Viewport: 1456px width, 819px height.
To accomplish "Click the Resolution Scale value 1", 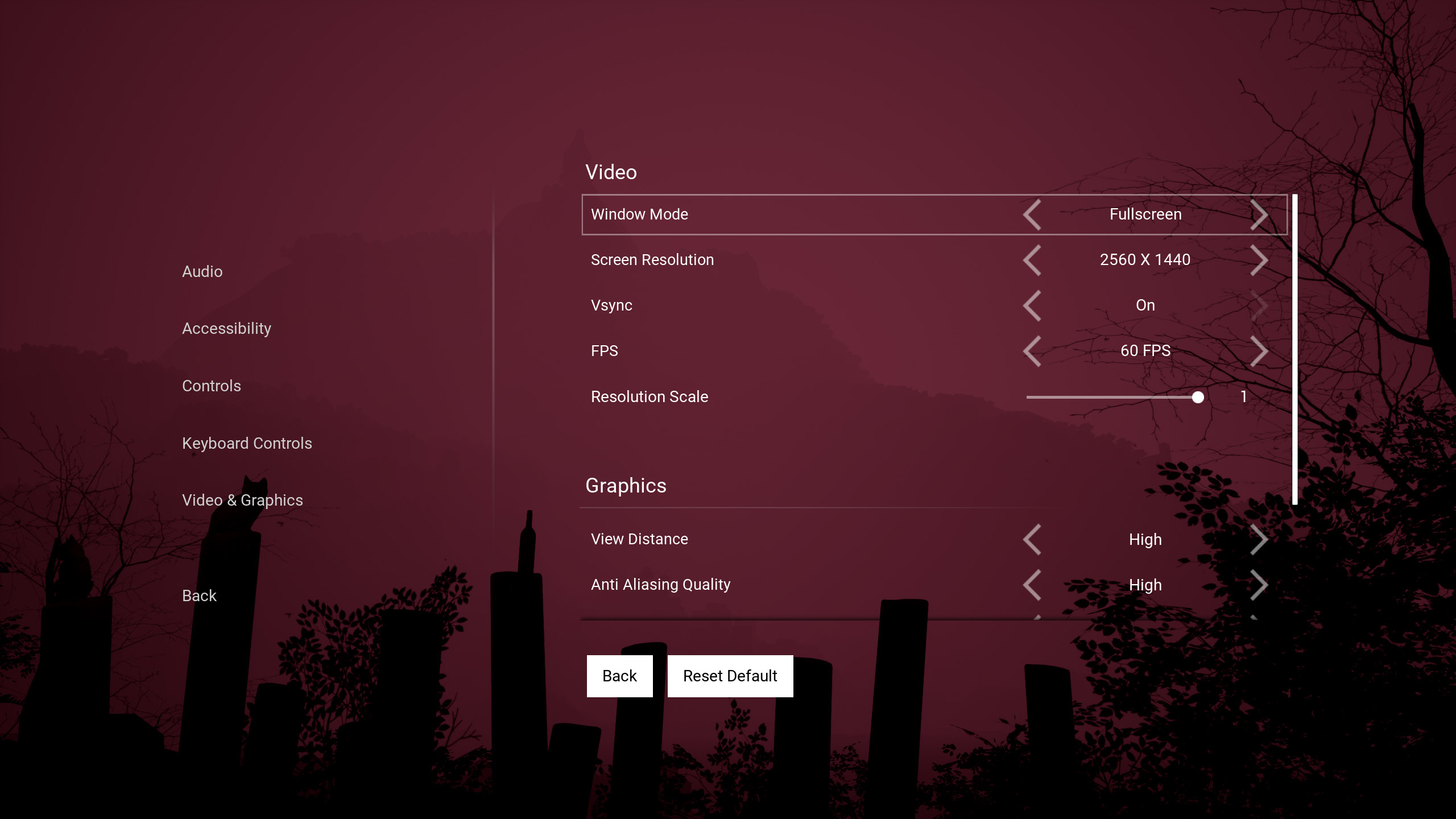I will (1244, 396).
